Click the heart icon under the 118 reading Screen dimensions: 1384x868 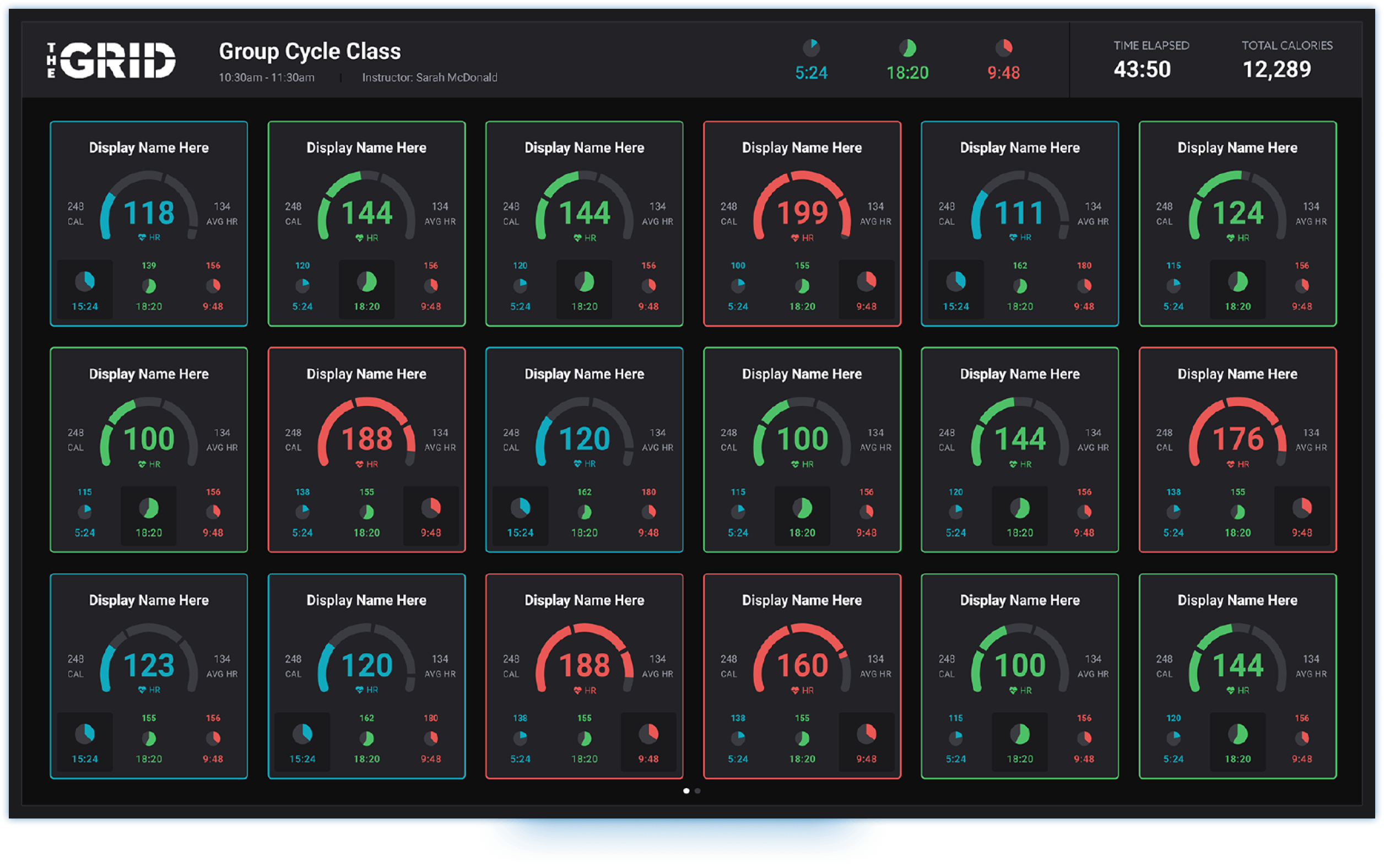point(142,238)
